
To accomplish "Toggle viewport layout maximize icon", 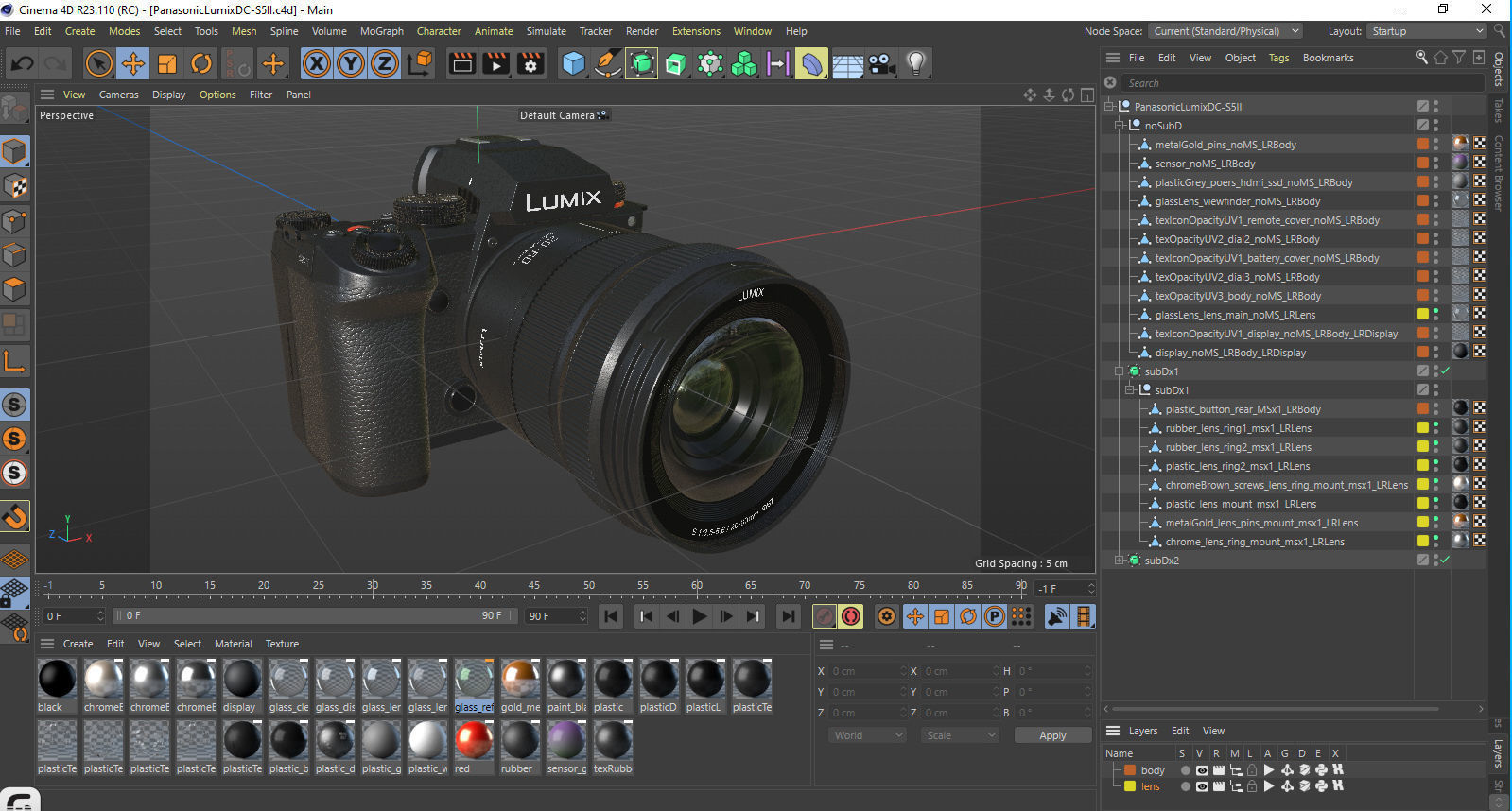I will pos(1087,95).
